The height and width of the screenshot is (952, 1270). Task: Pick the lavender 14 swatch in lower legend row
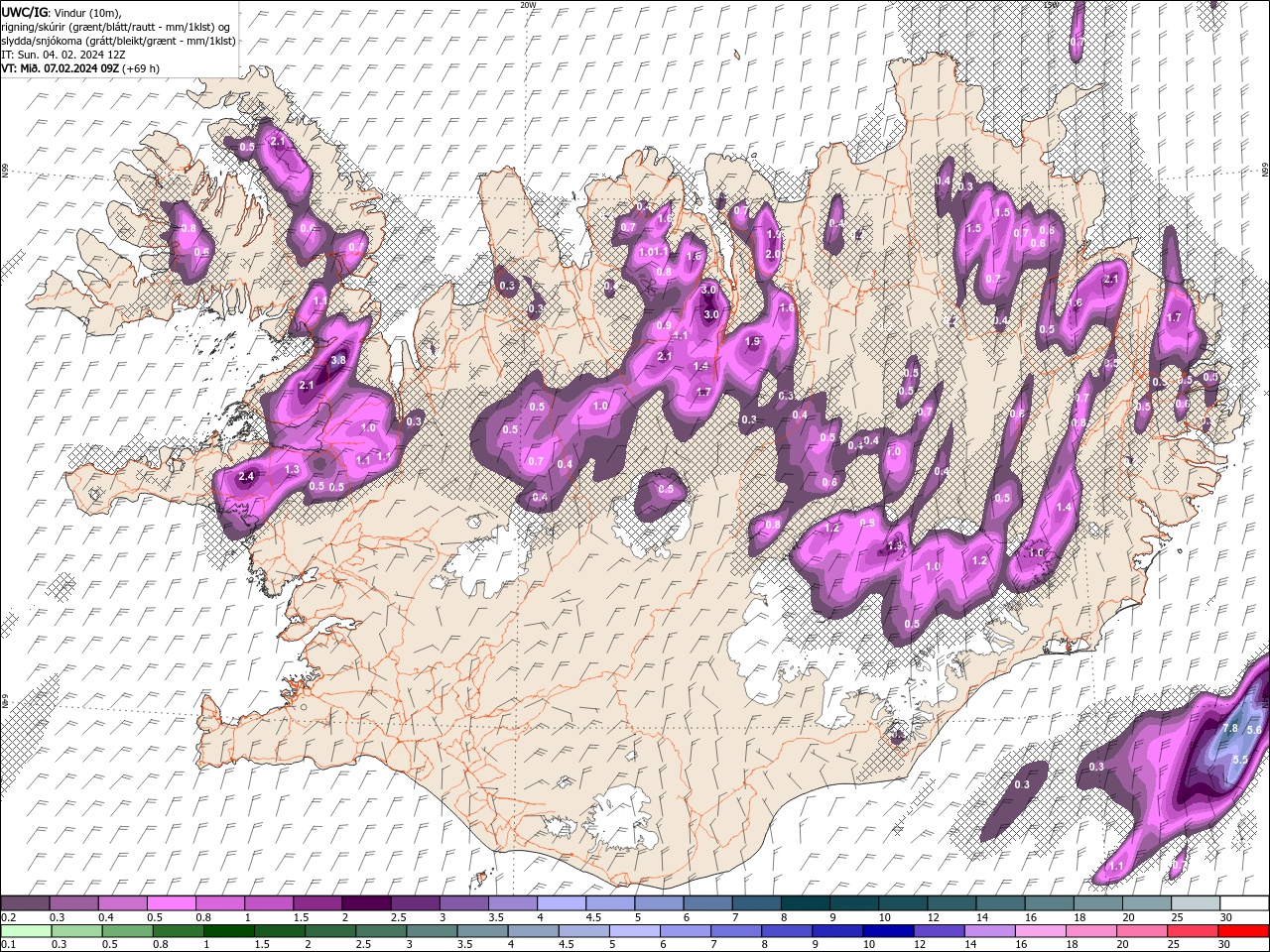[988, 930]
